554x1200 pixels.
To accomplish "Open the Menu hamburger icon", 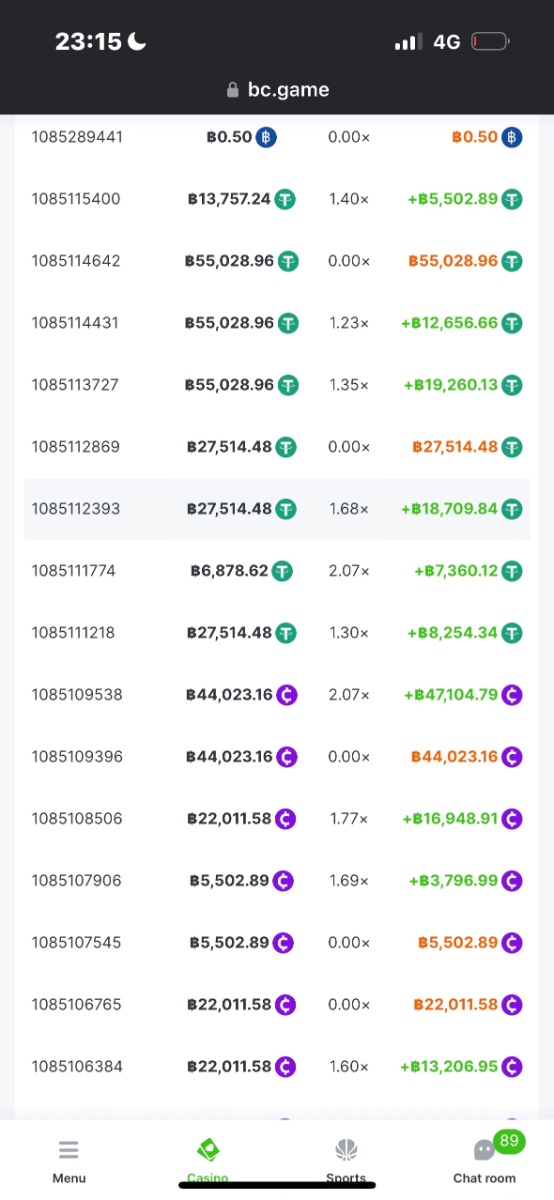I will 69,1150.
